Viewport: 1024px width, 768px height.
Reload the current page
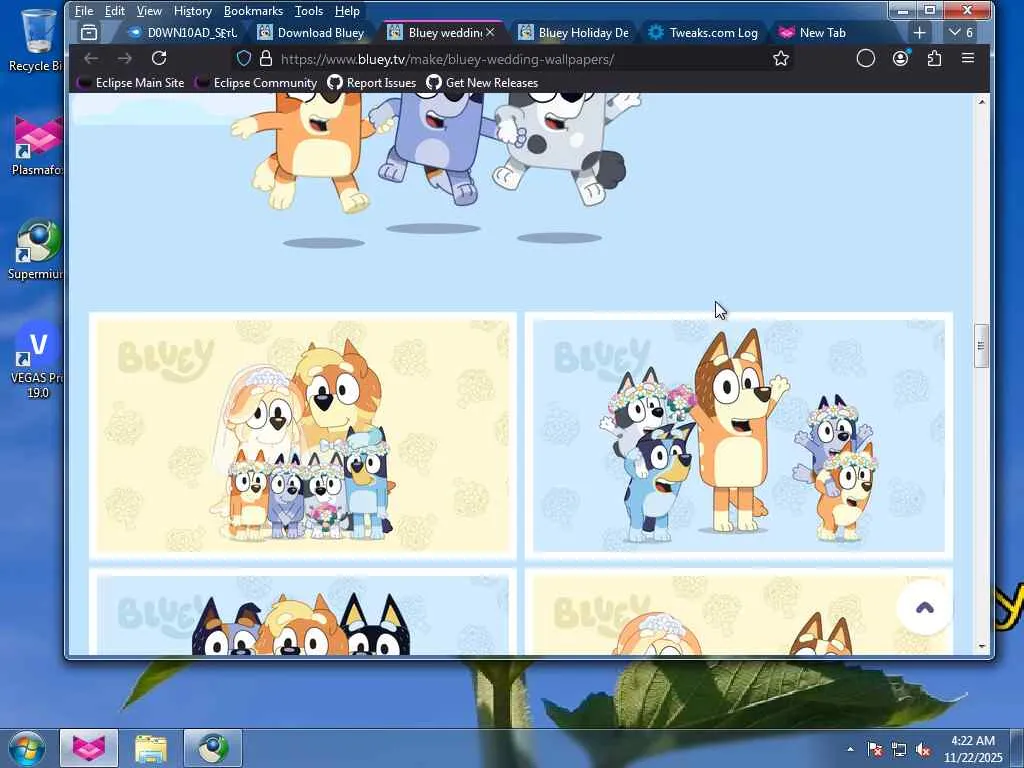(159, 59)
